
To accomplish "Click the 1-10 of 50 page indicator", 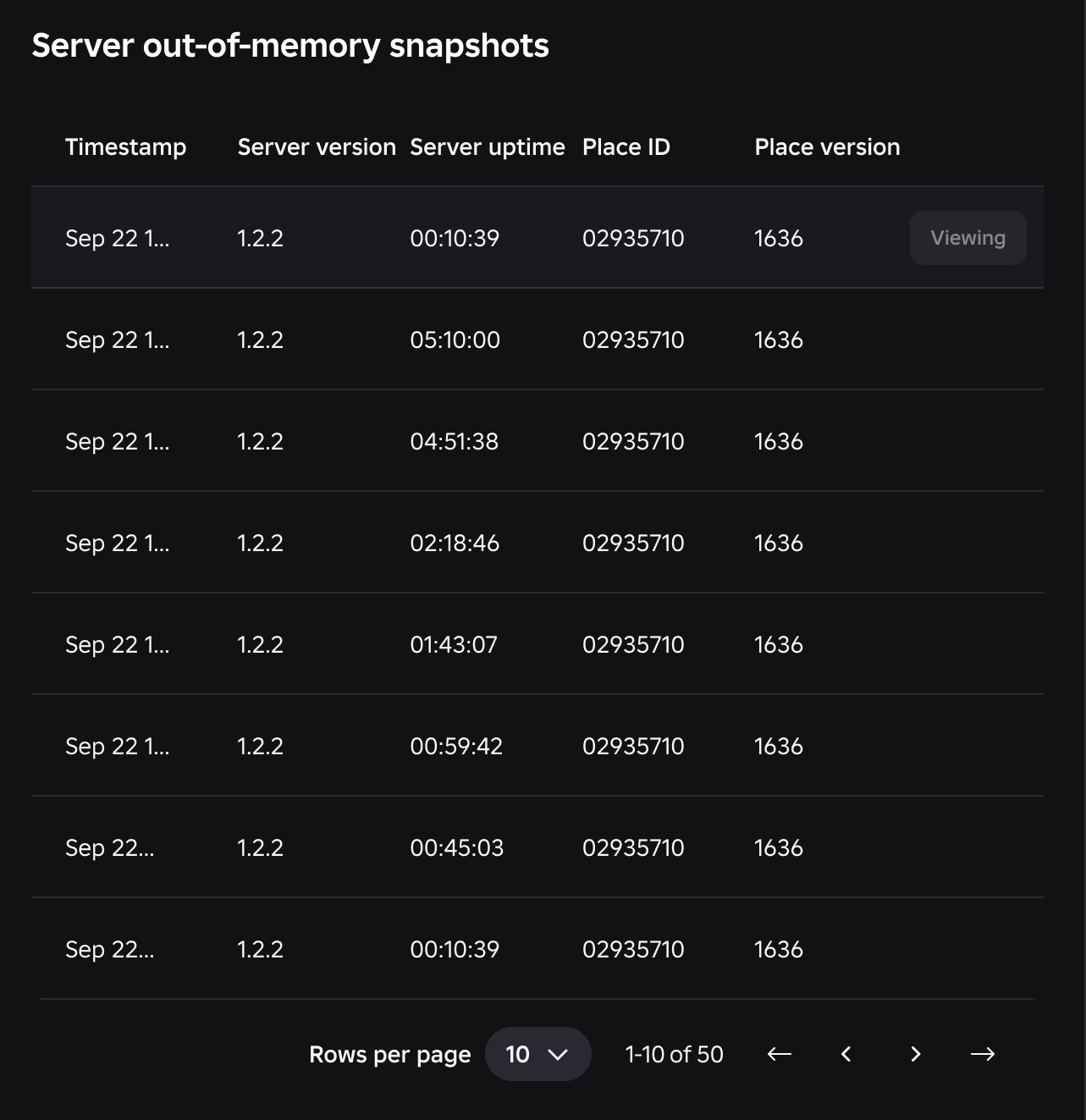I will point(674,1054).
